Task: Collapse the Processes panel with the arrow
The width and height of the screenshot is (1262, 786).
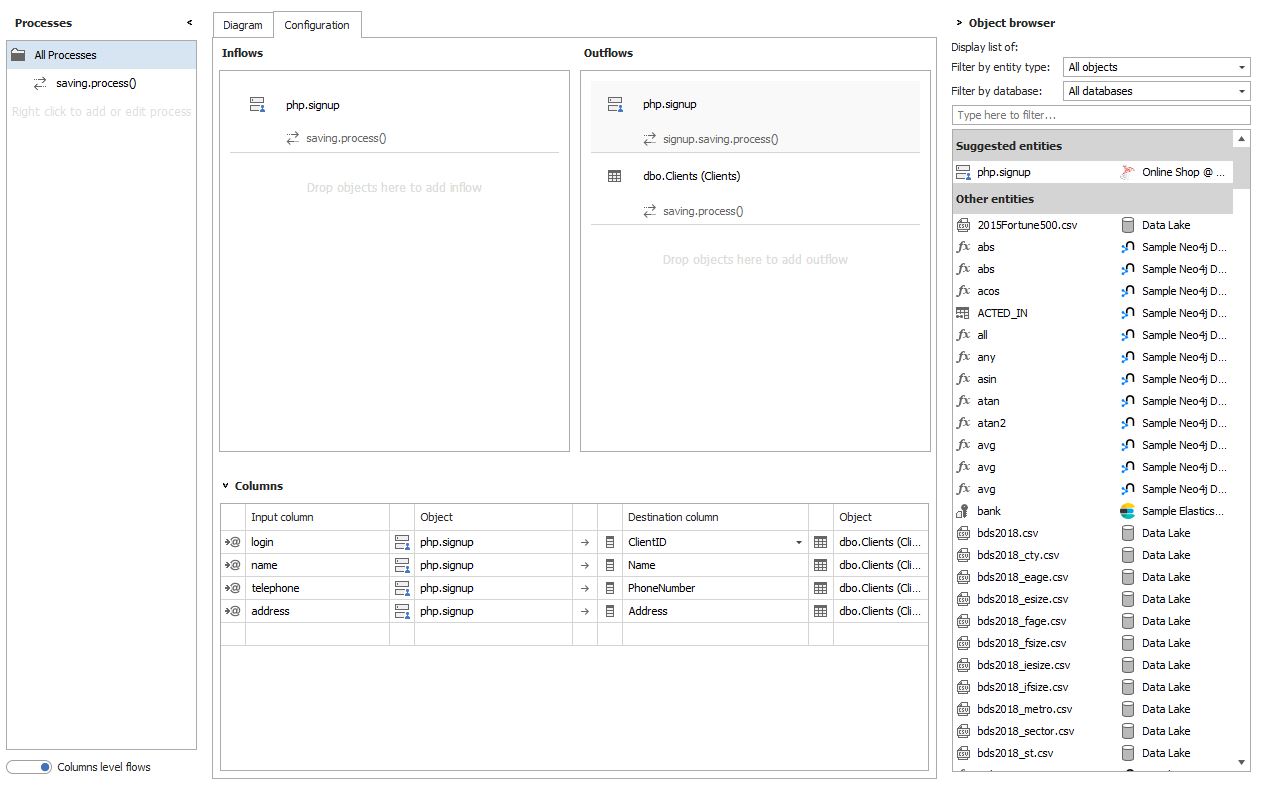Action: pyautogui.click(x=189, y=22)
